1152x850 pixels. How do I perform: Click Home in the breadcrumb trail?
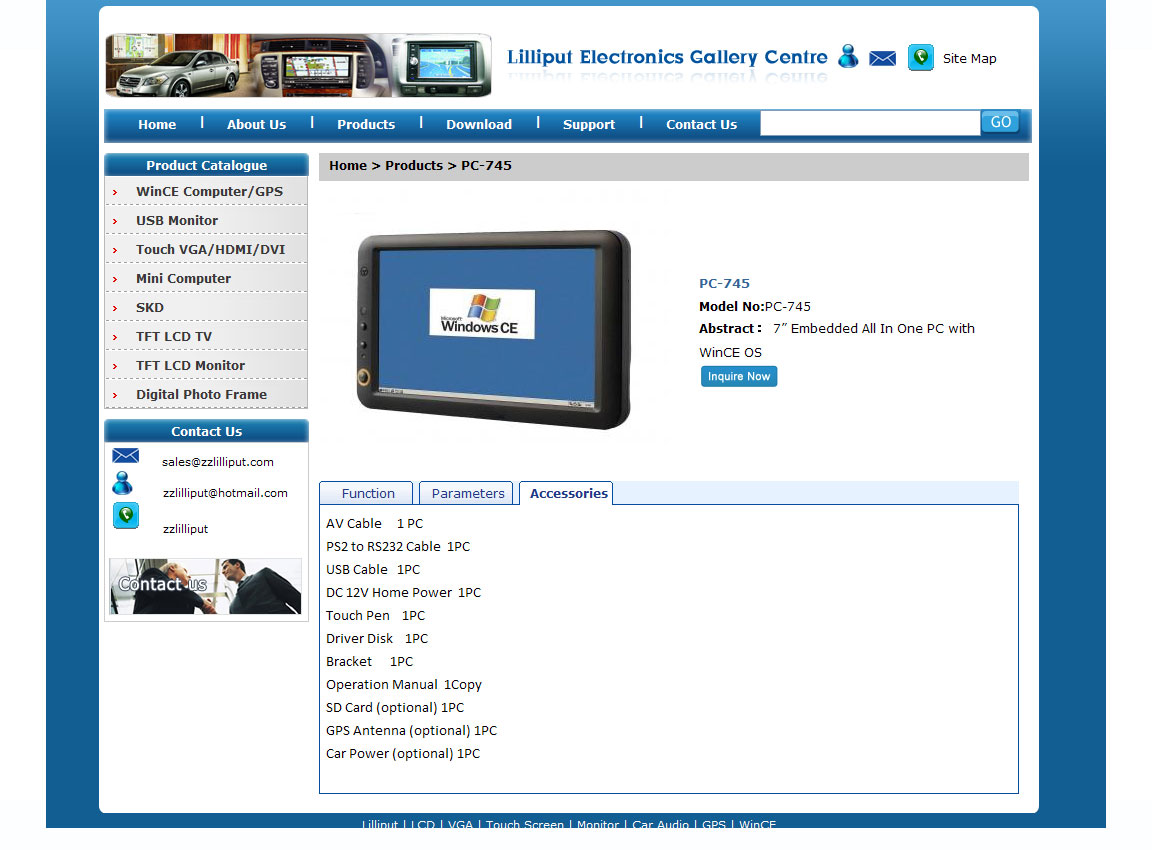point(348,165)
